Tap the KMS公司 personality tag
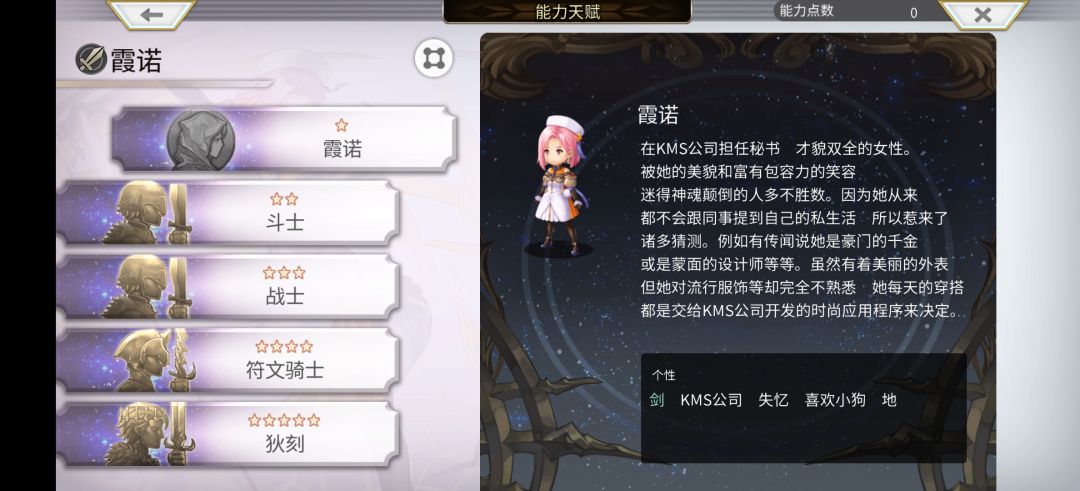The width and height of the screenshot is (1080, 491). 712,400
